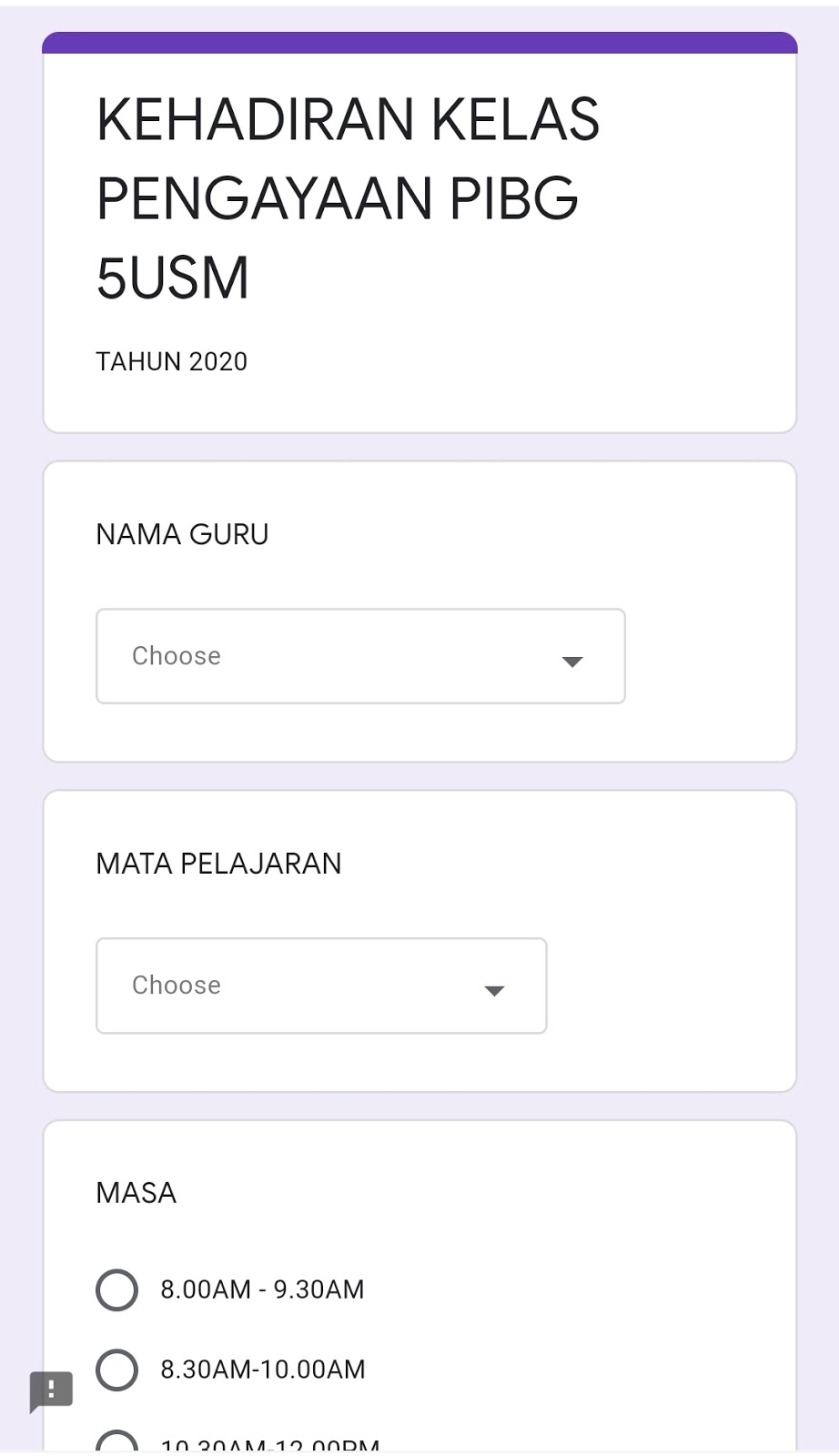839x1456 pixels.
Task: Click the MATA PELAJARAN dropdown arrow
Action: [494, 991]
